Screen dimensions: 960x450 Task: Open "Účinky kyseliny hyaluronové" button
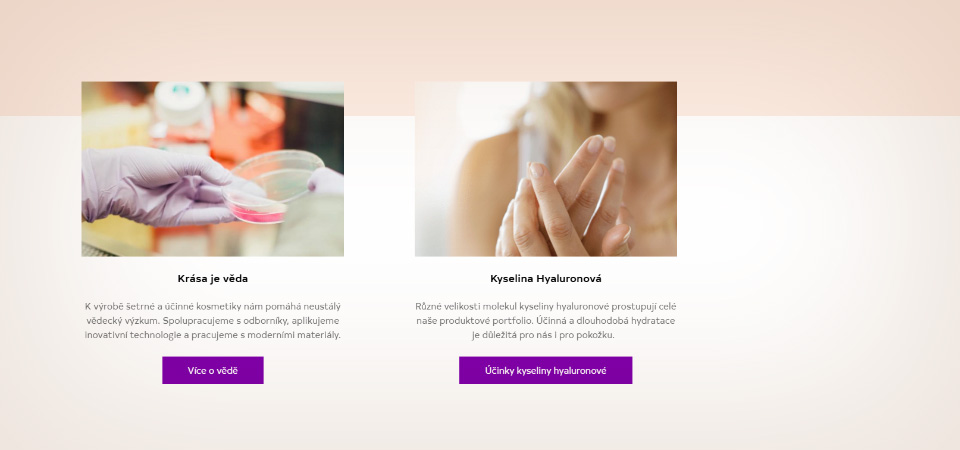click(546, 370)
